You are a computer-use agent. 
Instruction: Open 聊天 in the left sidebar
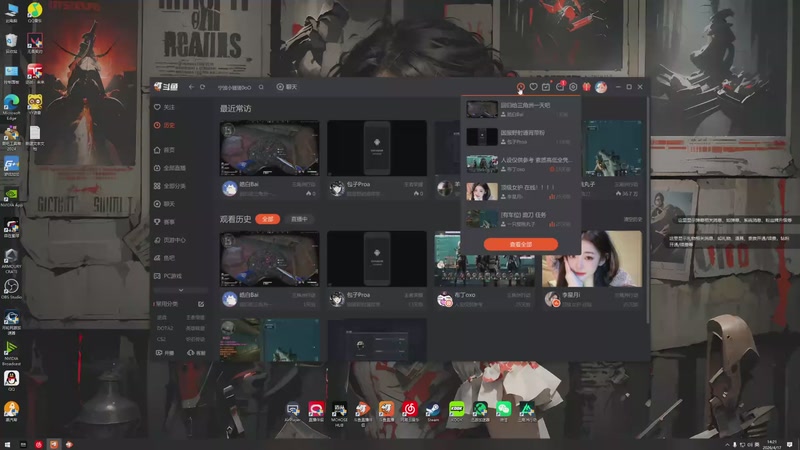click(x=165, y=204)
